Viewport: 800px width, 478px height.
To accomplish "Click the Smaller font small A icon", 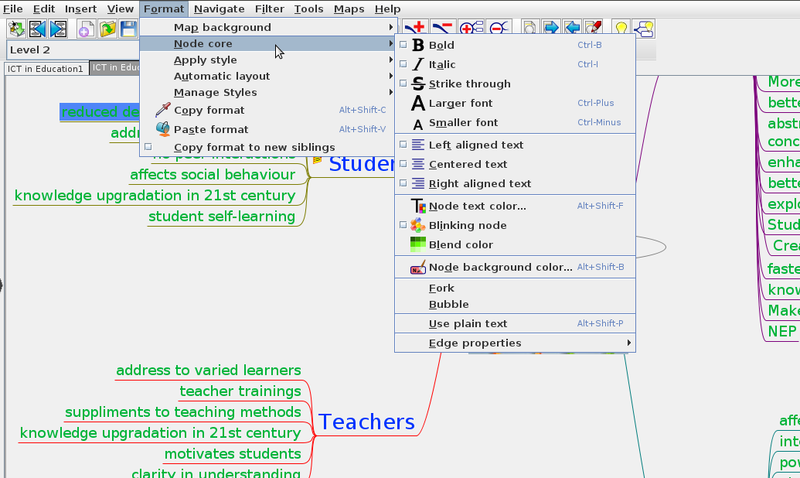I will click(418, 124).
